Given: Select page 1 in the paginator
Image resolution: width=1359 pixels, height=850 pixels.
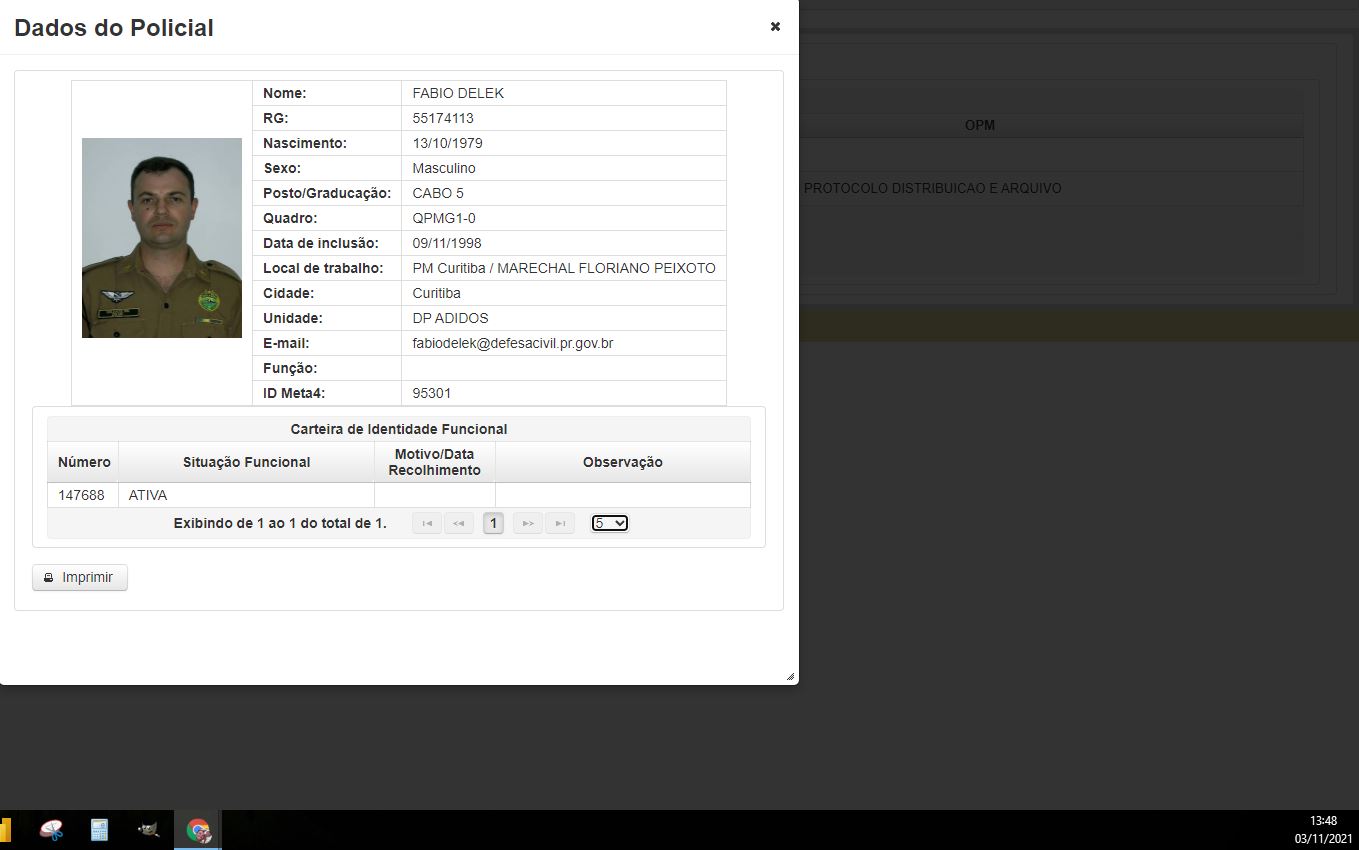Looking at the screenshot, I should (493, 523).
